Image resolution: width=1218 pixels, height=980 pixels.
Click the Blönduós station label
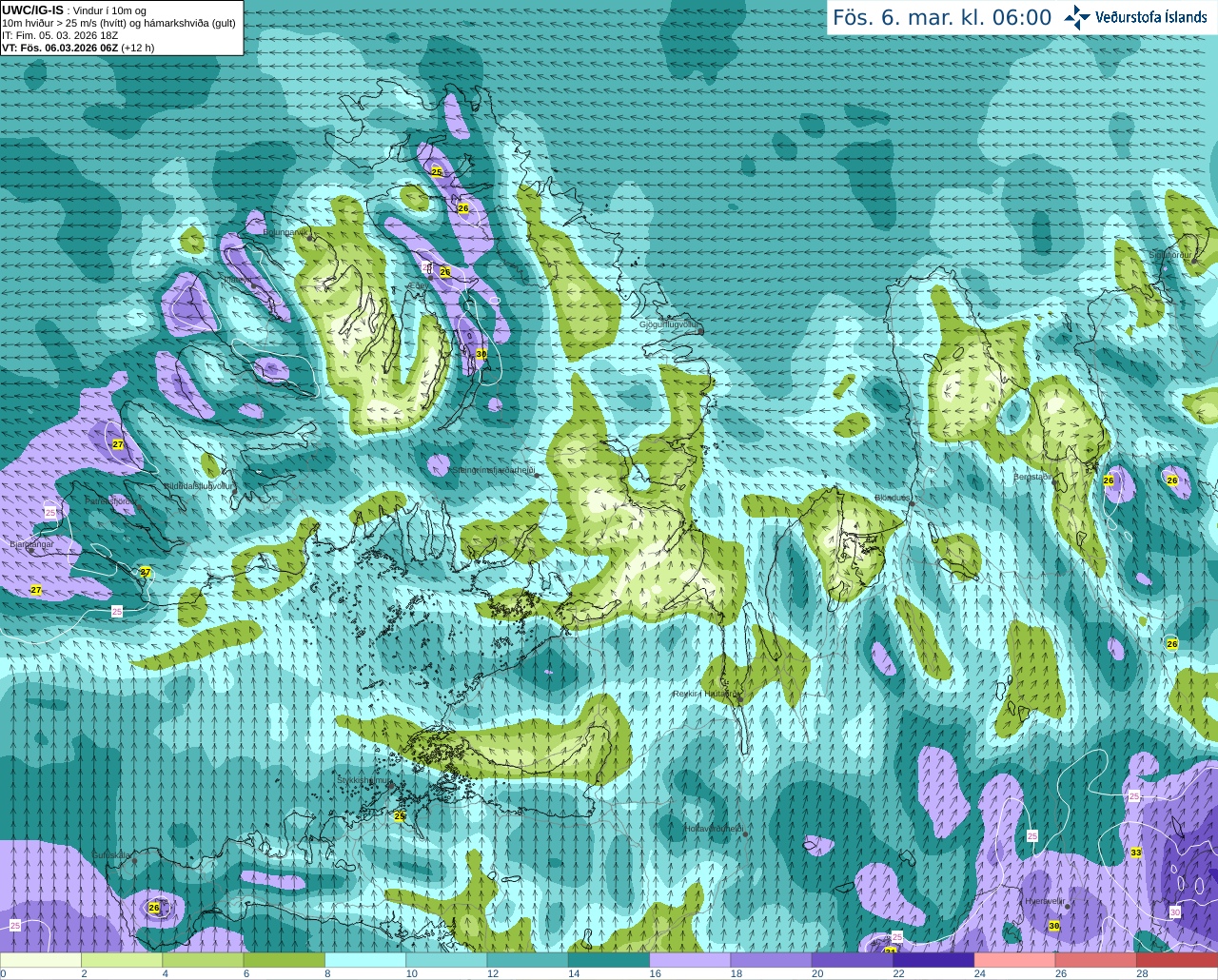coord(893,498)
